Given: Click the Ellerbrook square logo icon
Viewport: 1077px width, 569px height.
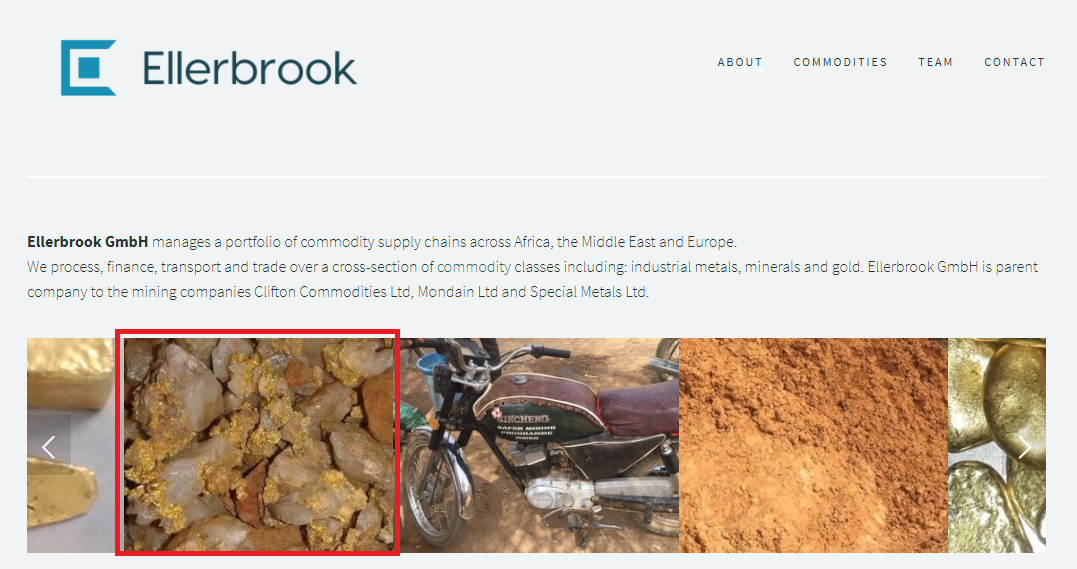Looking at the screenshot, I should coord(89,68).
